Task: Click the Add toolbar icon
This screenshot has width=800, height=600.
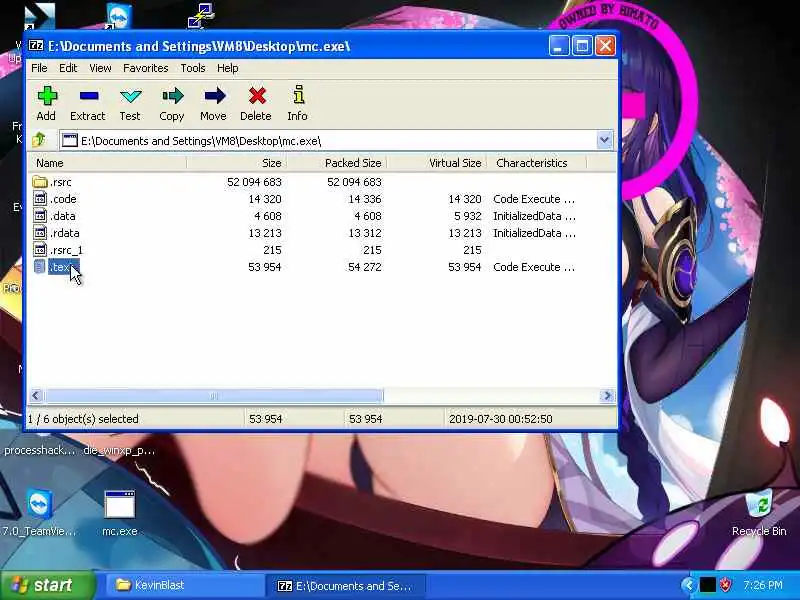Action: click(x=46, y=96)
